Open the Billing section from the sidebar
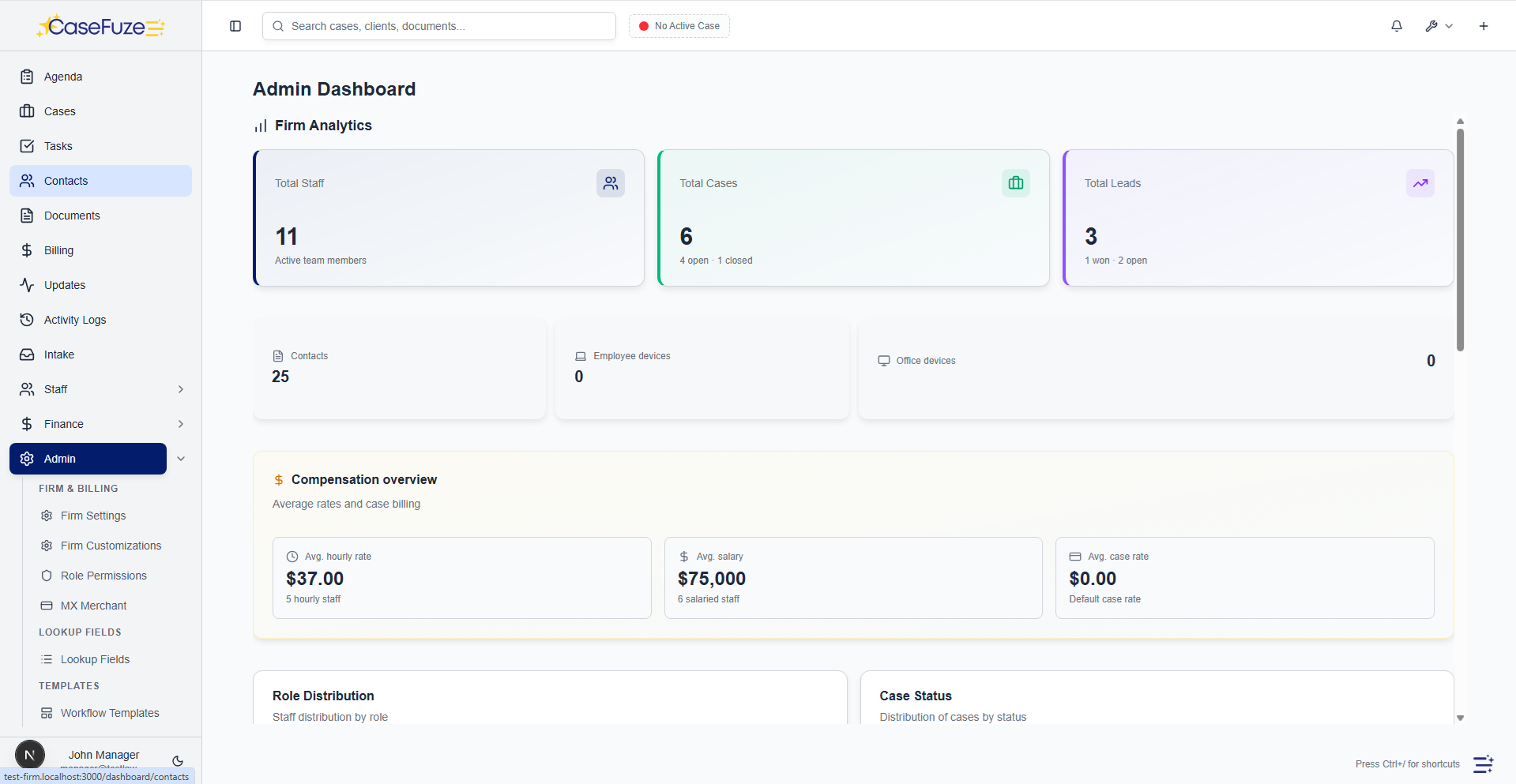Screen dimensions: 1516x784 [x=57, y=250]
